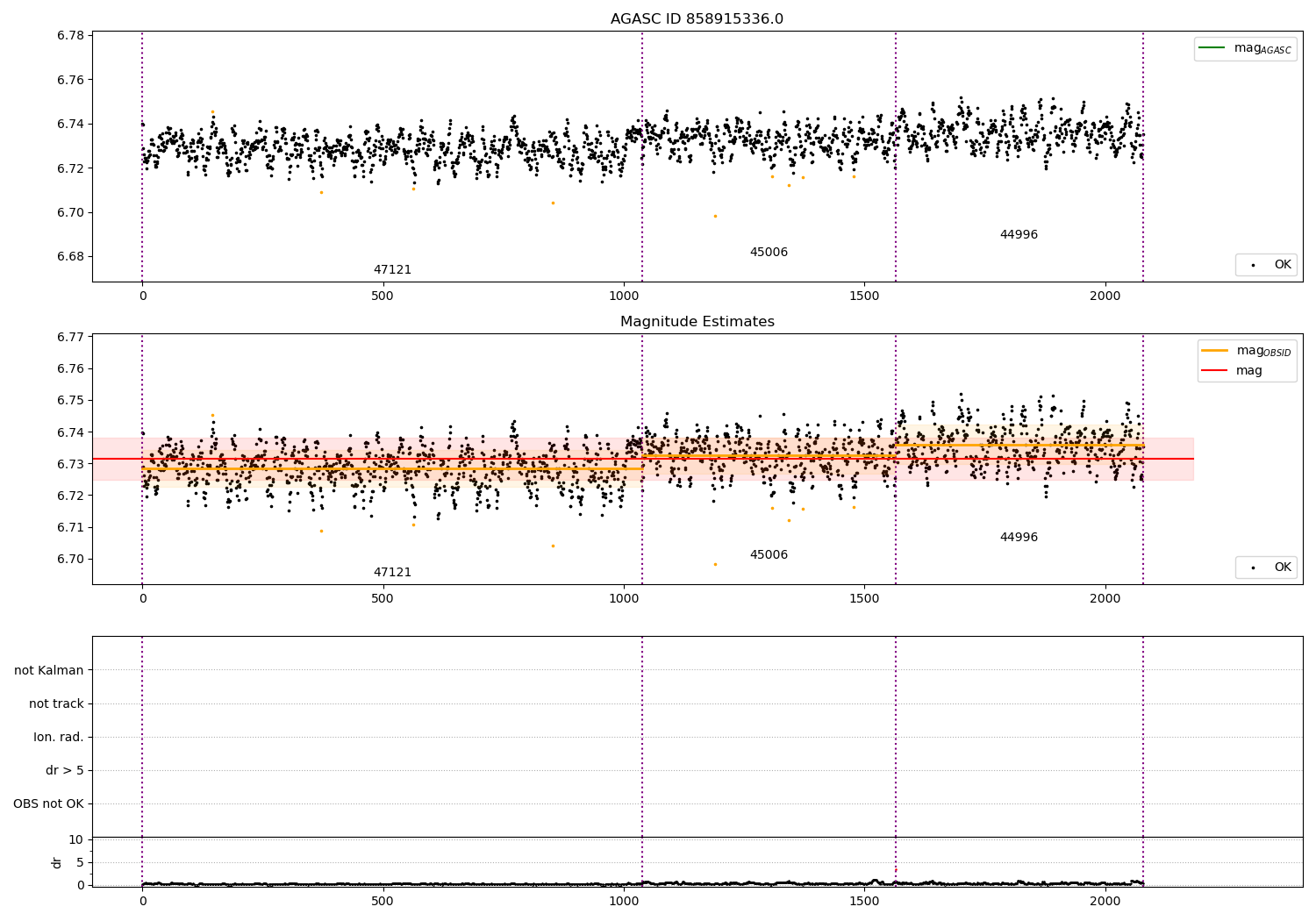Click the 1000 x-tick under the bottom plot

(624, 900)
